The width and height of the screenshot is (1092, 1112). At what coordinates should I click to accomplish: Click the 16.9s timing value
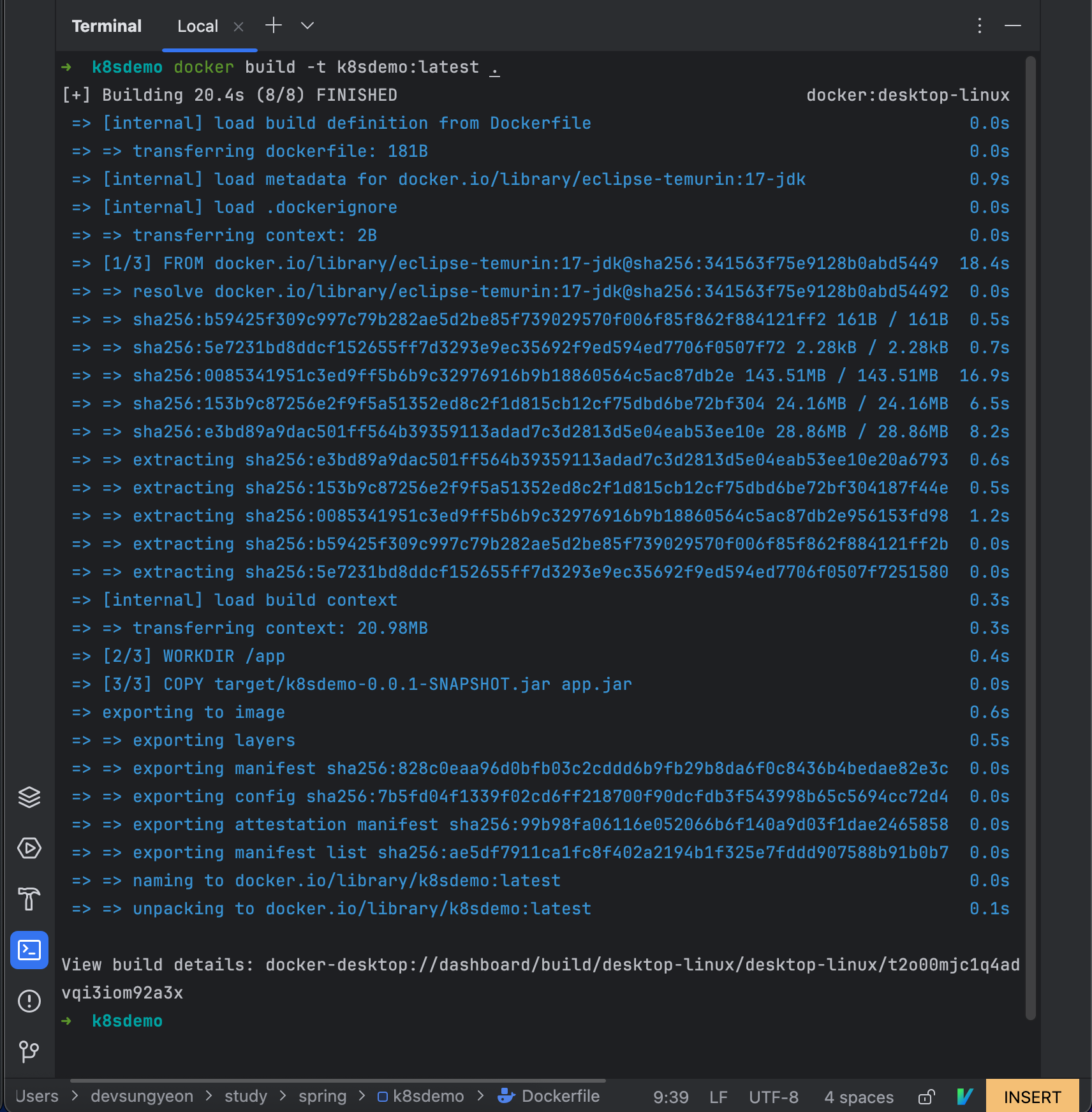[984, 376]
